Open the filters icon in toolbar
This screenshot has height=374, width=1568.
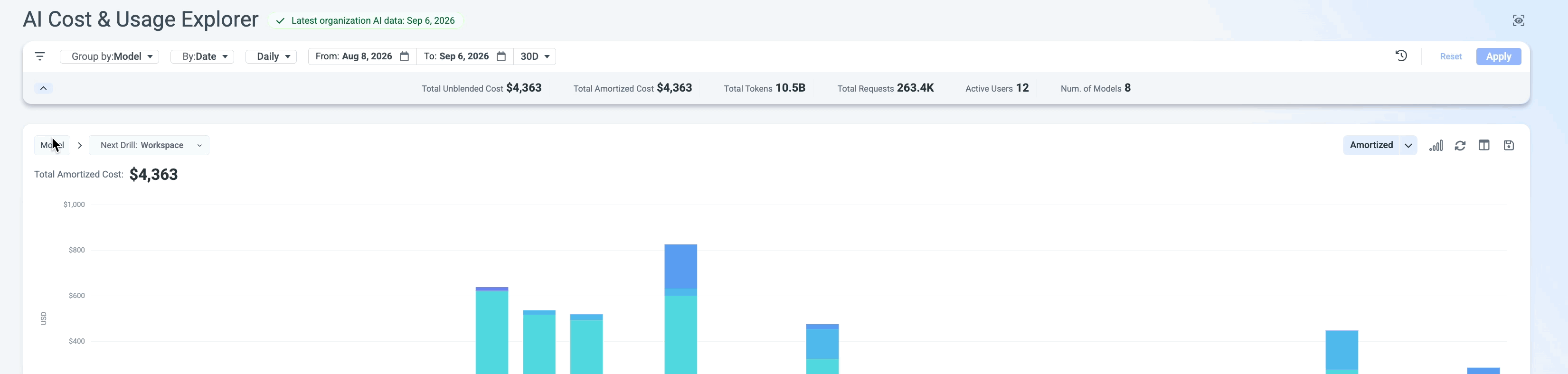coord(40,56)
